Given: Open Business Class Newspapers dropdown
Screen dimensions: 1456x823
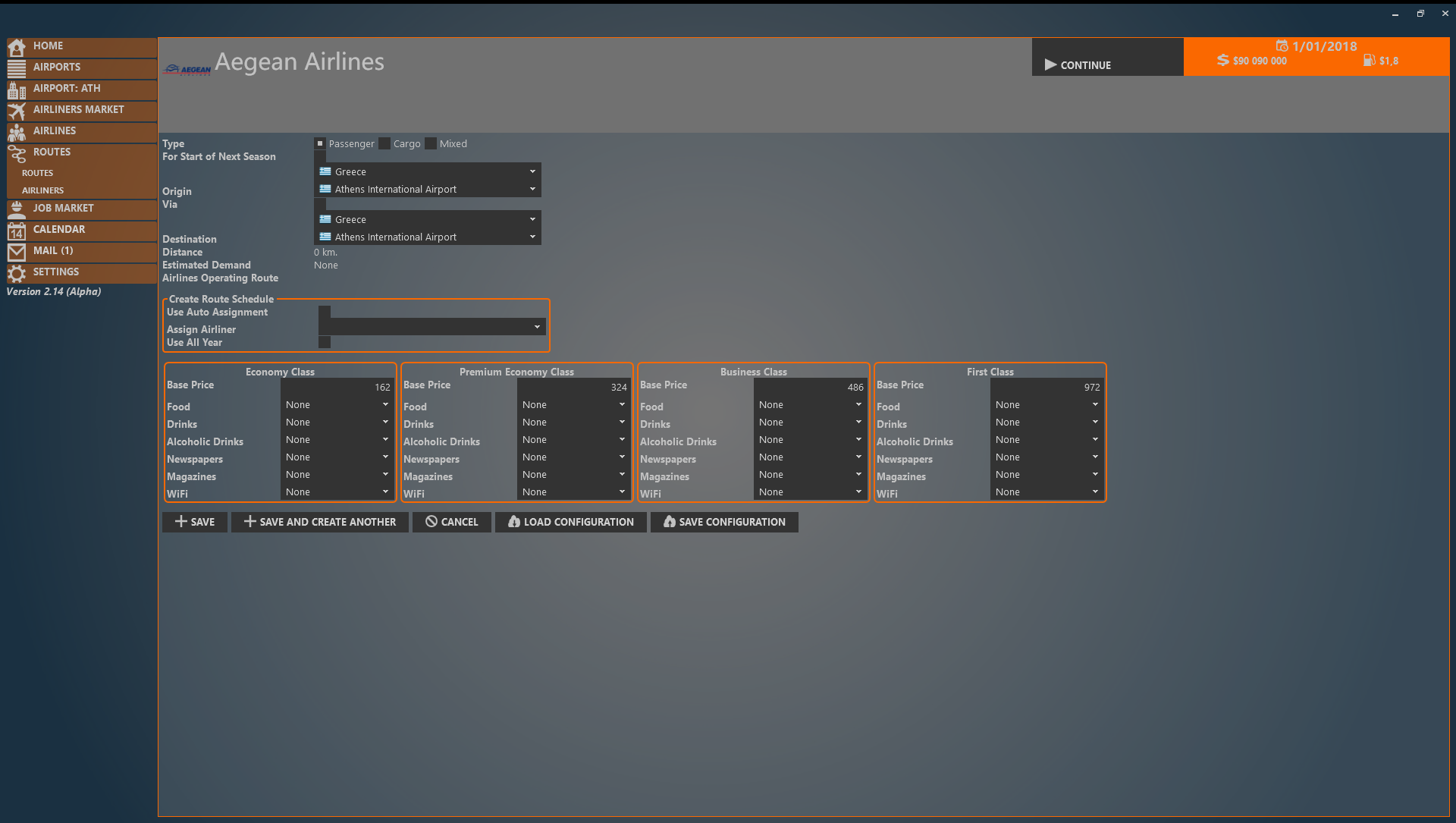Looking at the screenshot, I should [811, 457].
